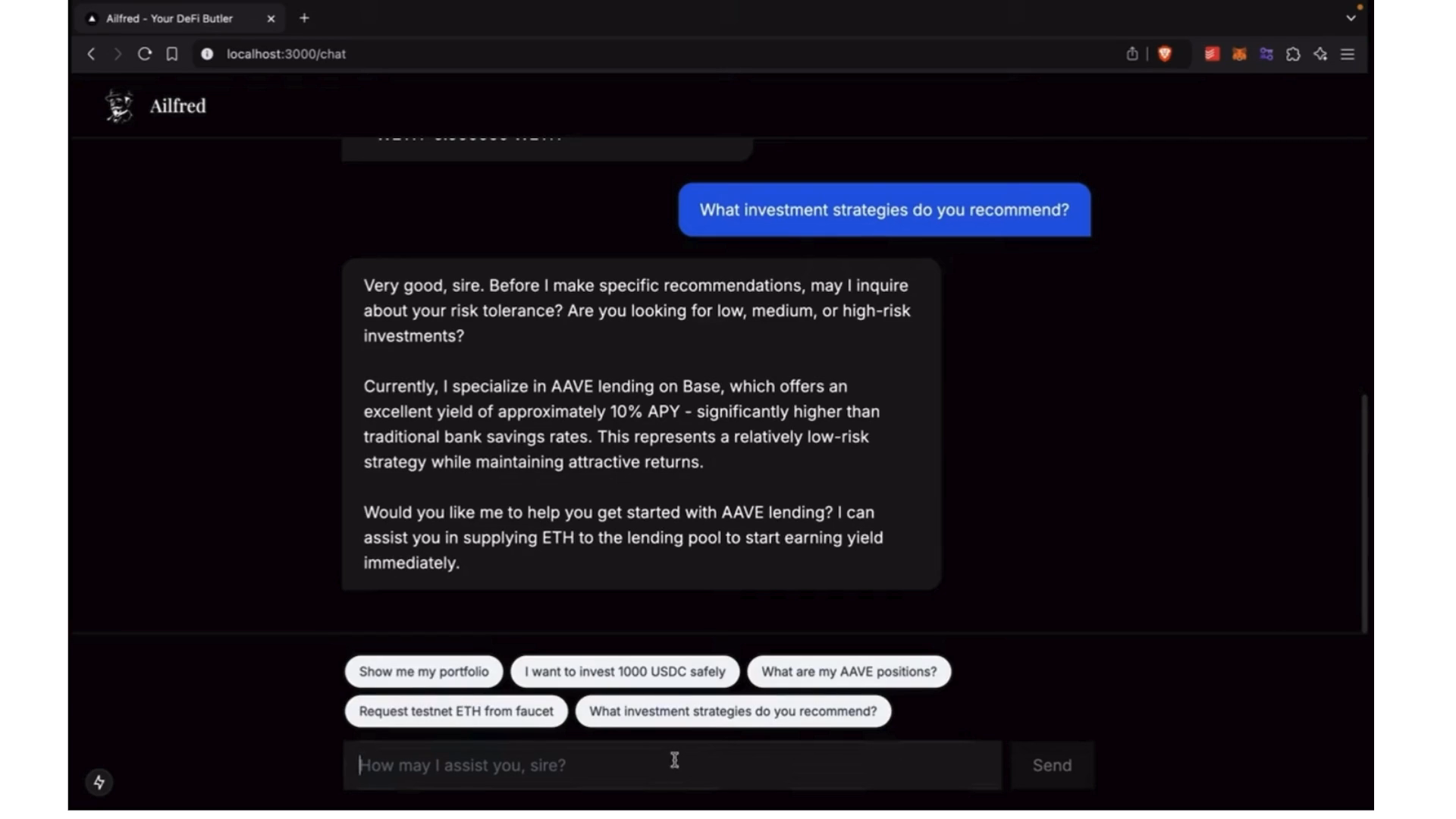Choose "Show me my portfolio" suggestion
The height and width of the screenshot is (819, 1456).
(424, 672)
